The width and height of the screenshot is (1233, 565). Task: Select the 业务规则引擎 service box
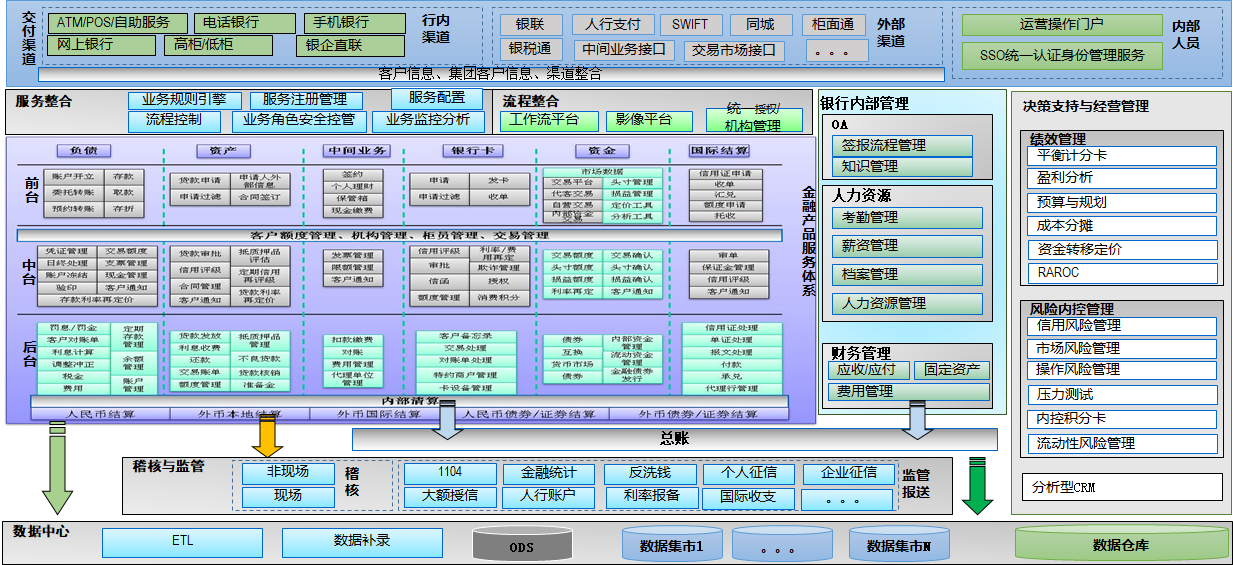tap(184, 100)
